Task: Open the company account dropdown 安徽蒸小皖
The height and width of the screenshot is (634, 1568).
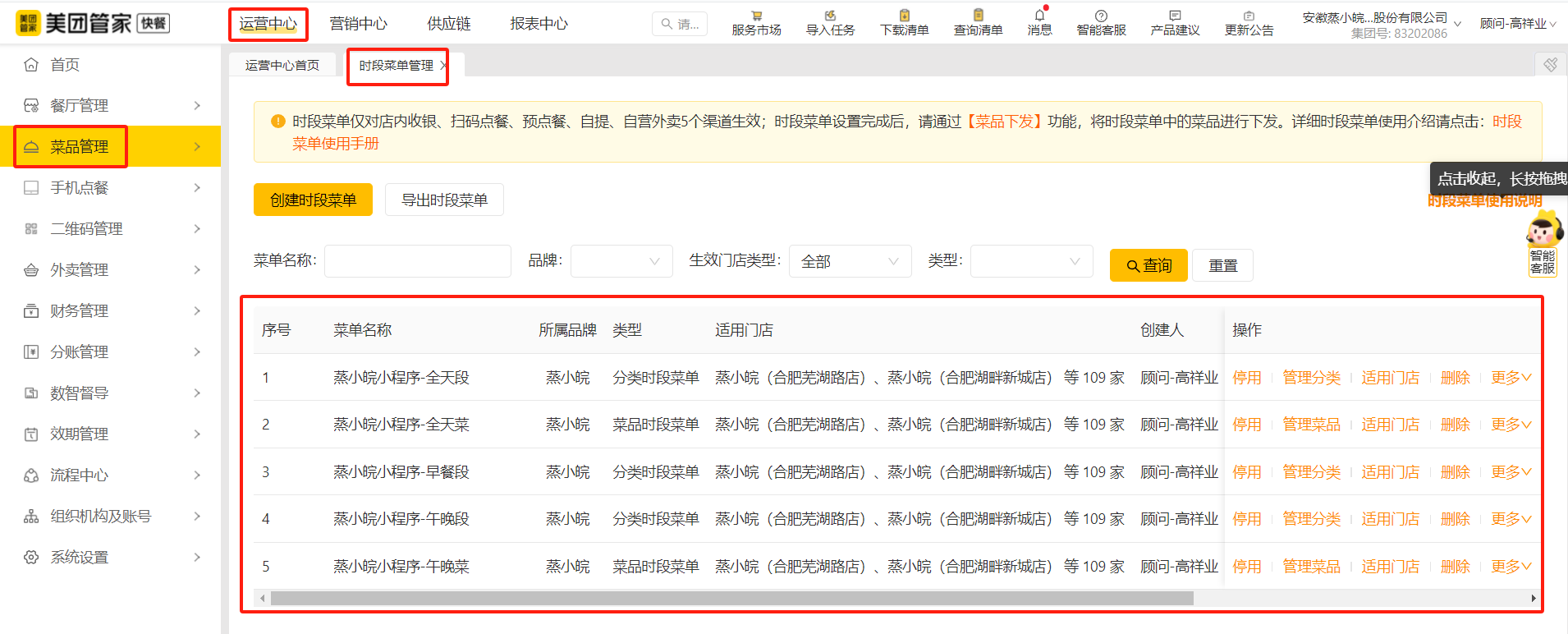Action: [x=1382, y=25]
